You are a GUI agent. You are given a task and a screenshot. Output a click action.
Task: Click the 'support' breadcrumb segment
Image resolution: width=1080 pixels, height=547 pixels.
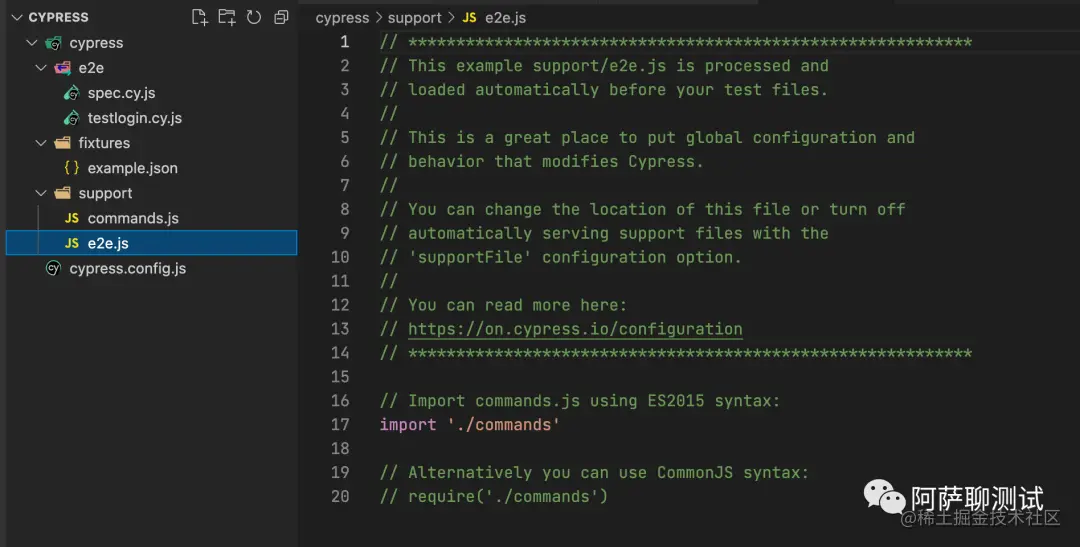point(414,17)
